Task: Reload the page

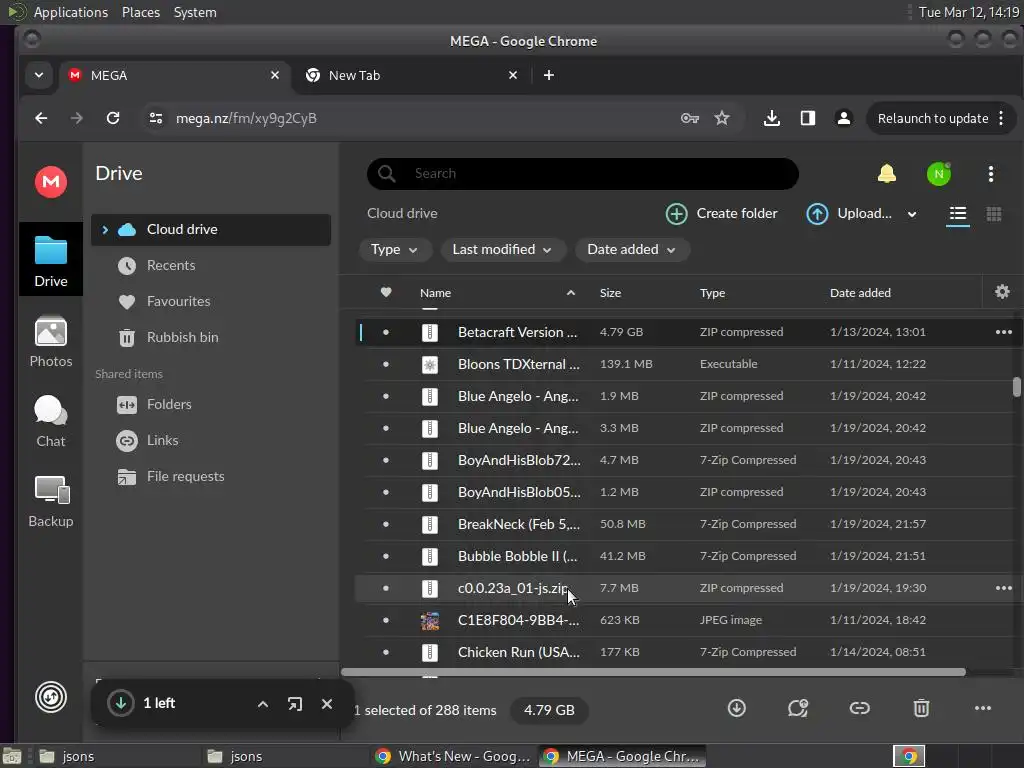Action: coord(113,118)
